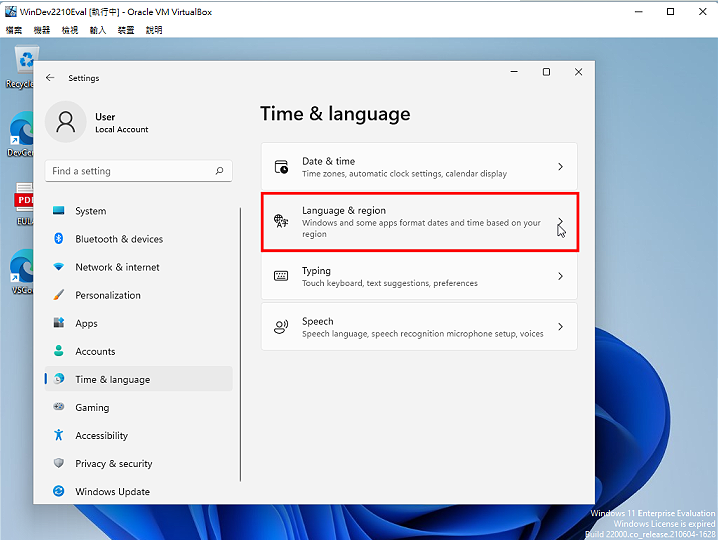Screen dimensions: 718x540
Task: Click the Apps icon in sidebar
Action: tap(59, 322)
